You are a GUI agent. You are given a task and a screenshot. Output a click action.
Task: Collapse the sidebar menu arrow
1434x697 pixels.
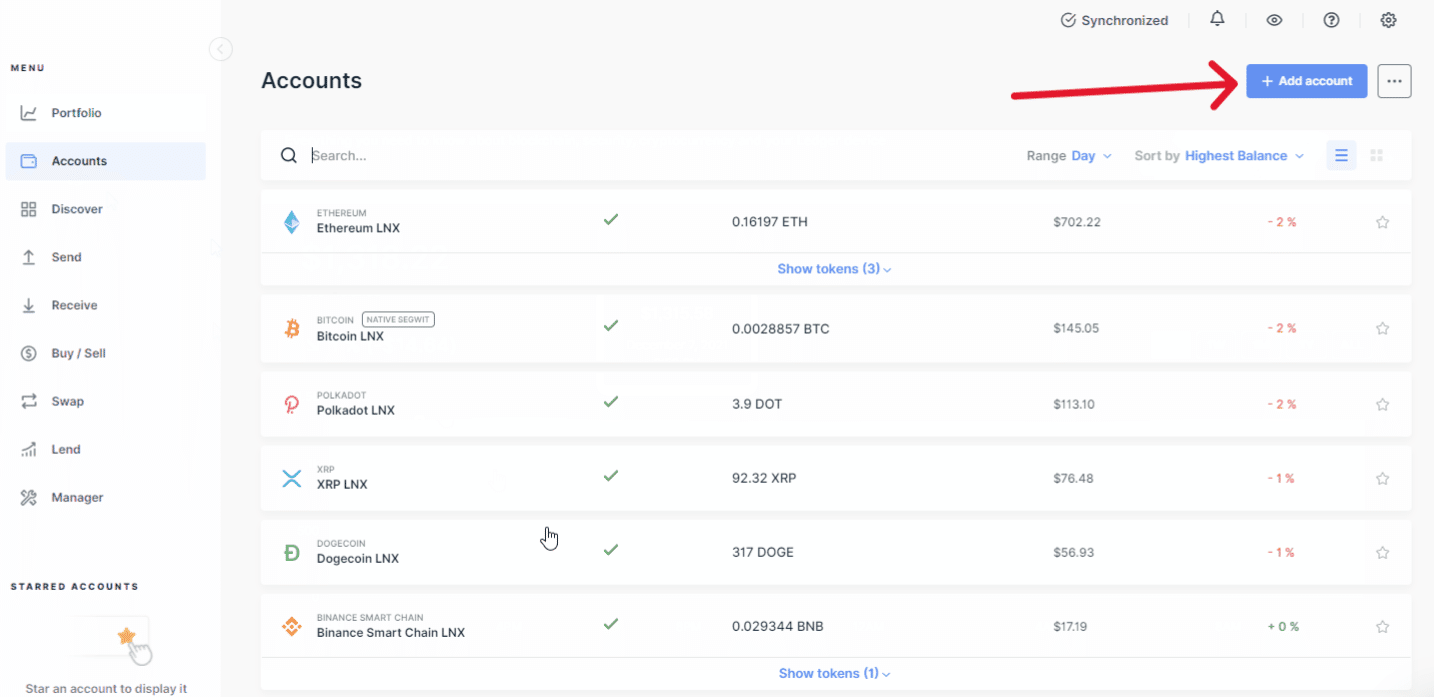tap(221, 49)
